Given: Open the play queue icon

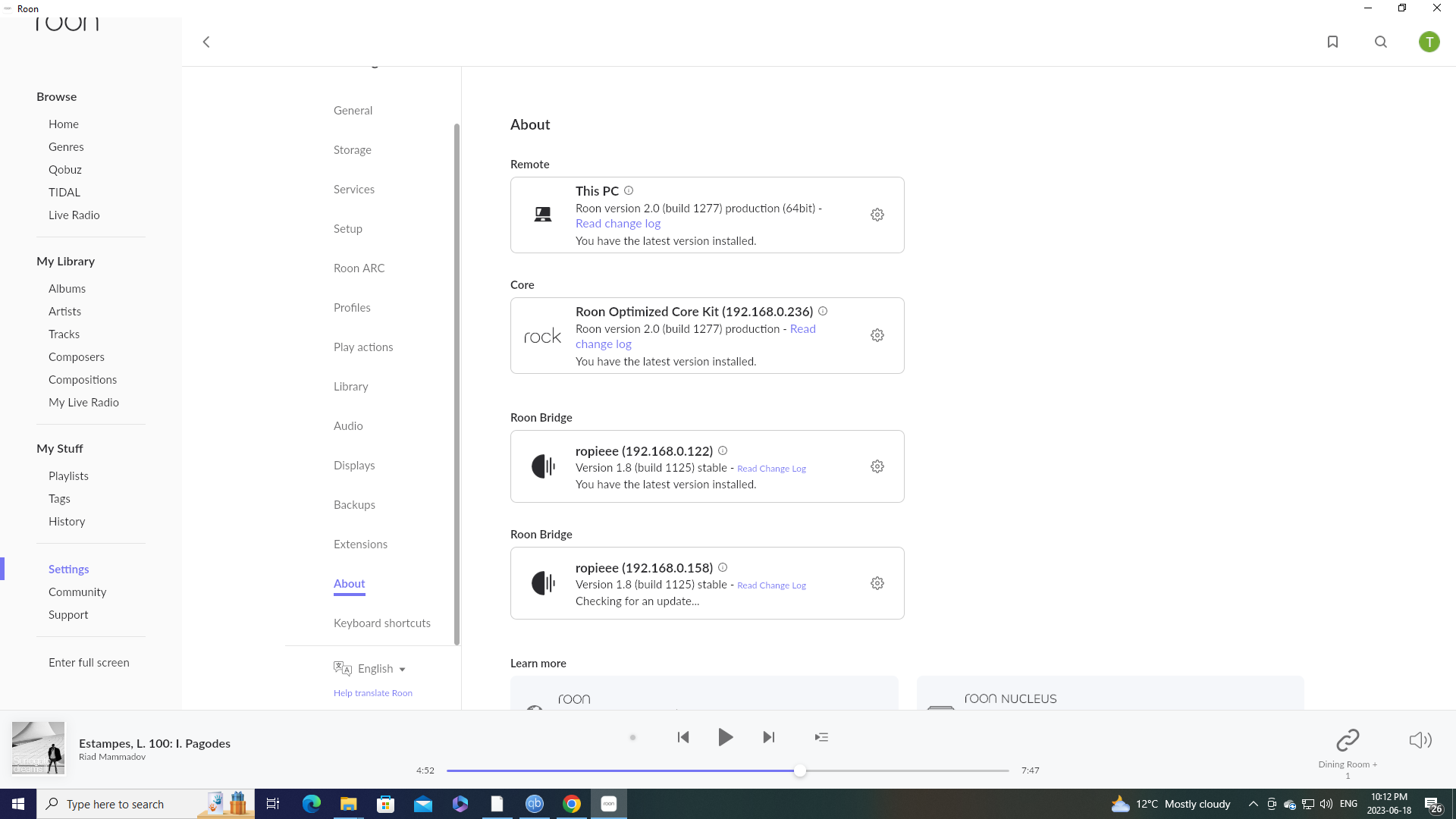Looking at the screenshot, I should coord(821,737).
